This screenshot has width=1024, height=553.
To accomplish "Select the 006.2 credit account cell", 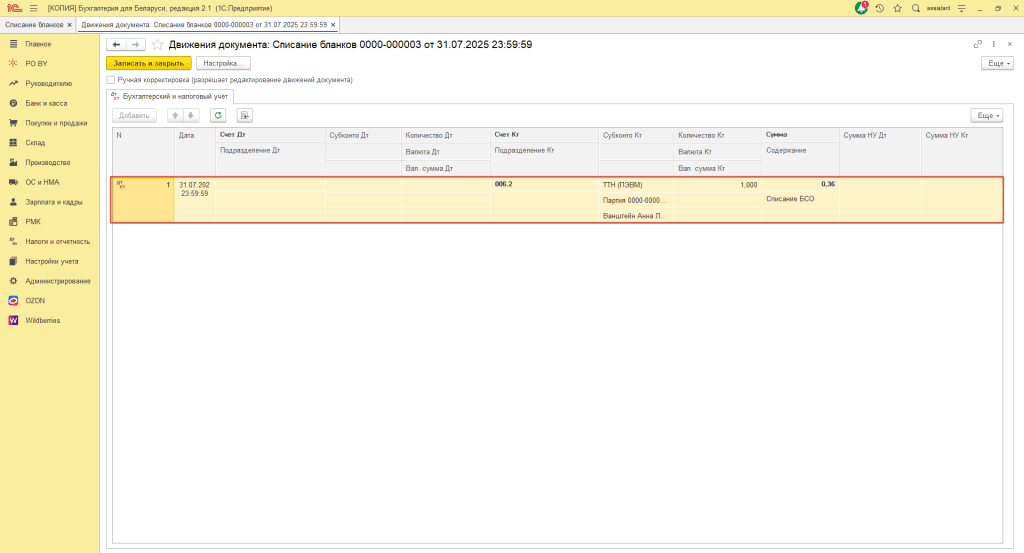I will (x=544, y=184).
